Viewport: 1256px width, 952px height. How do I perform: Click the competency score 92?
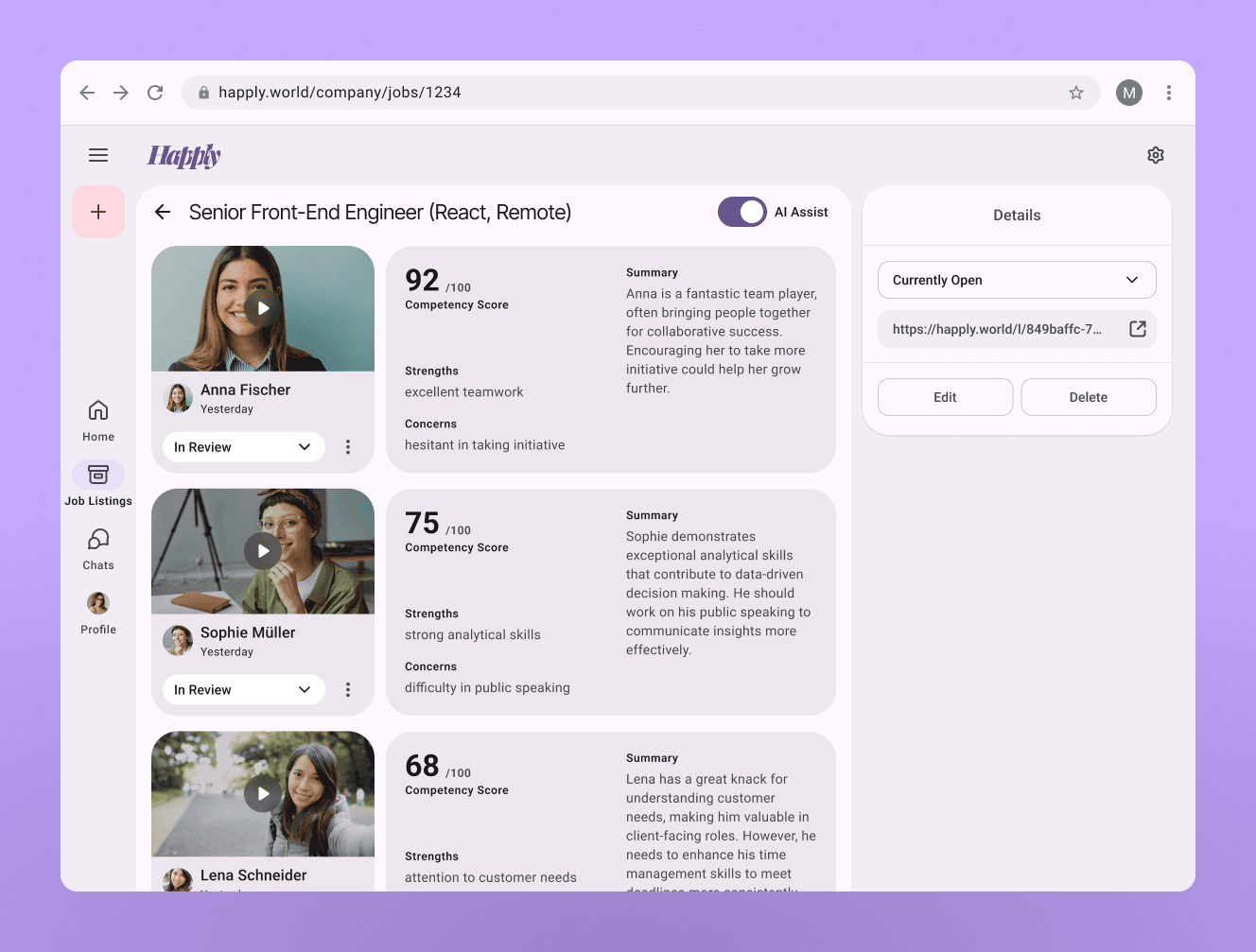click(x=422, y=280)
